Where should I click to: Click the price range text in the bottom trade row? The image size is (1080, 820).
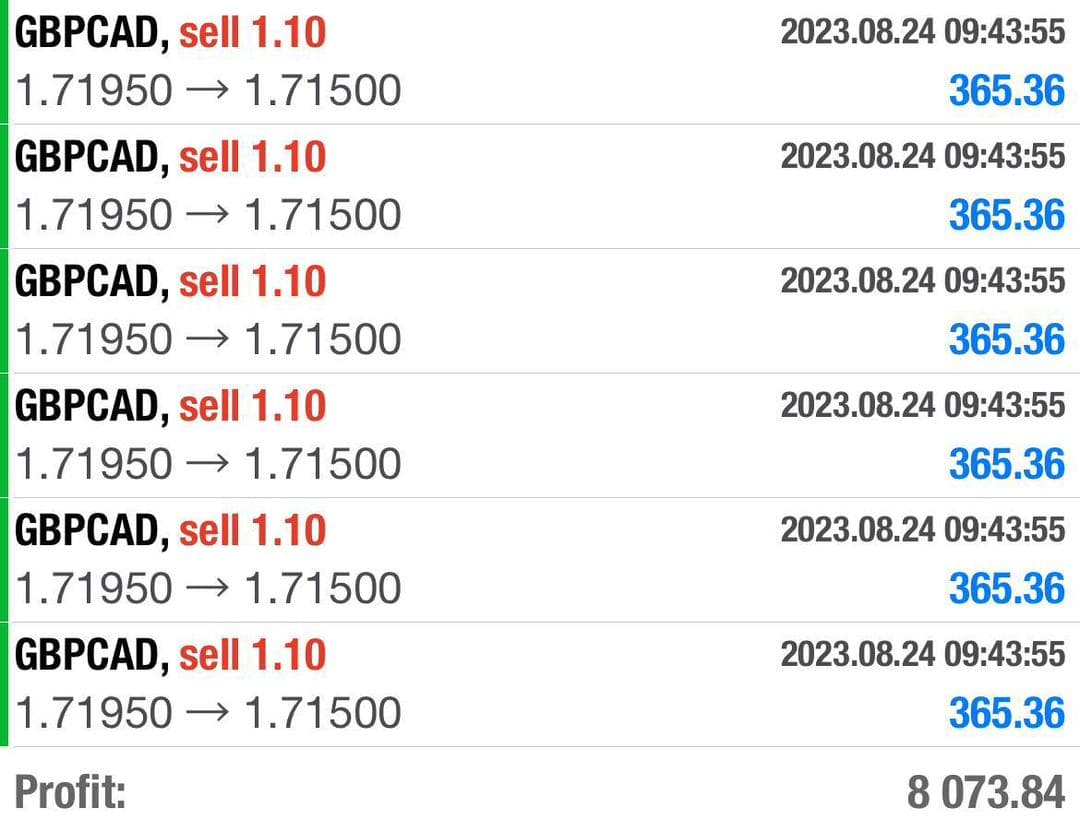(x=208, y=713)
